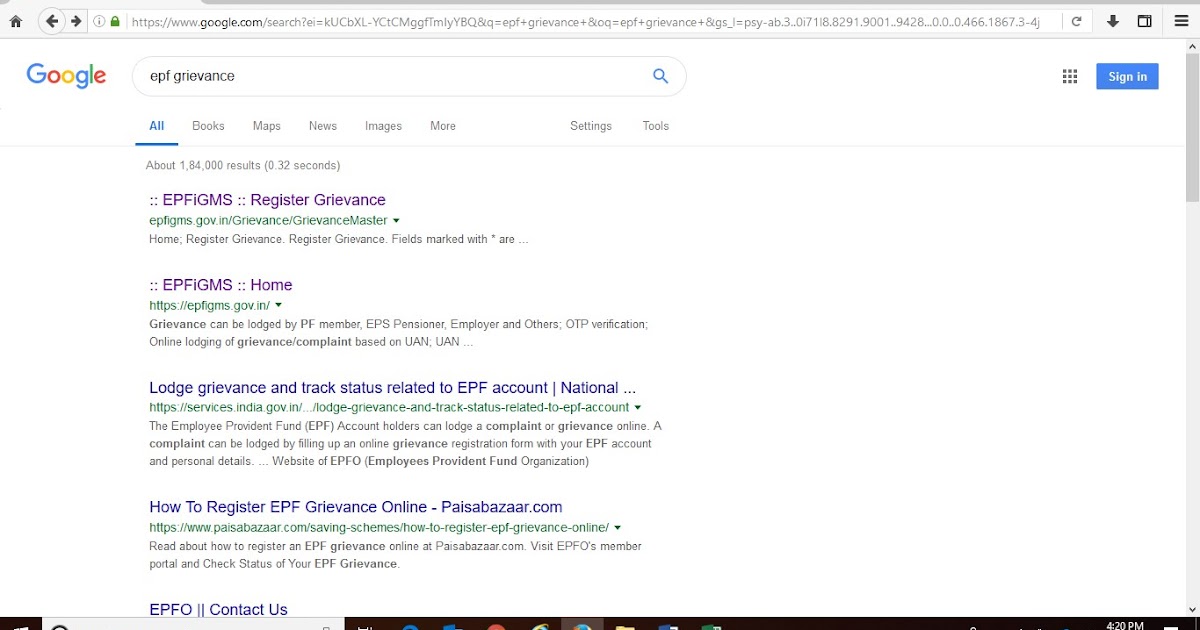Expand arrow next to services.india.gov.in URL
The height and width of the screenshot is (630, 1200).
(638, 408)
